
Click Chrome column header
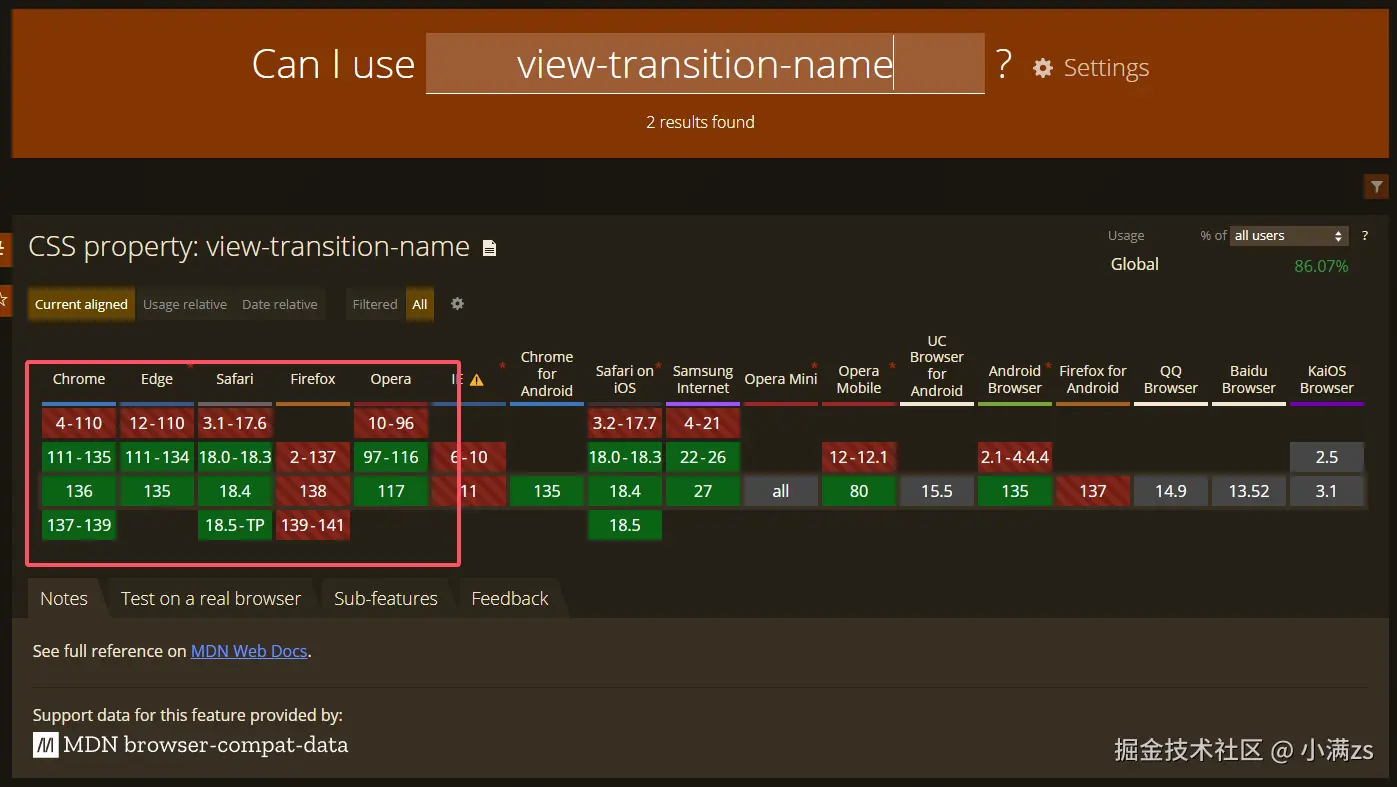click(79, 379)
